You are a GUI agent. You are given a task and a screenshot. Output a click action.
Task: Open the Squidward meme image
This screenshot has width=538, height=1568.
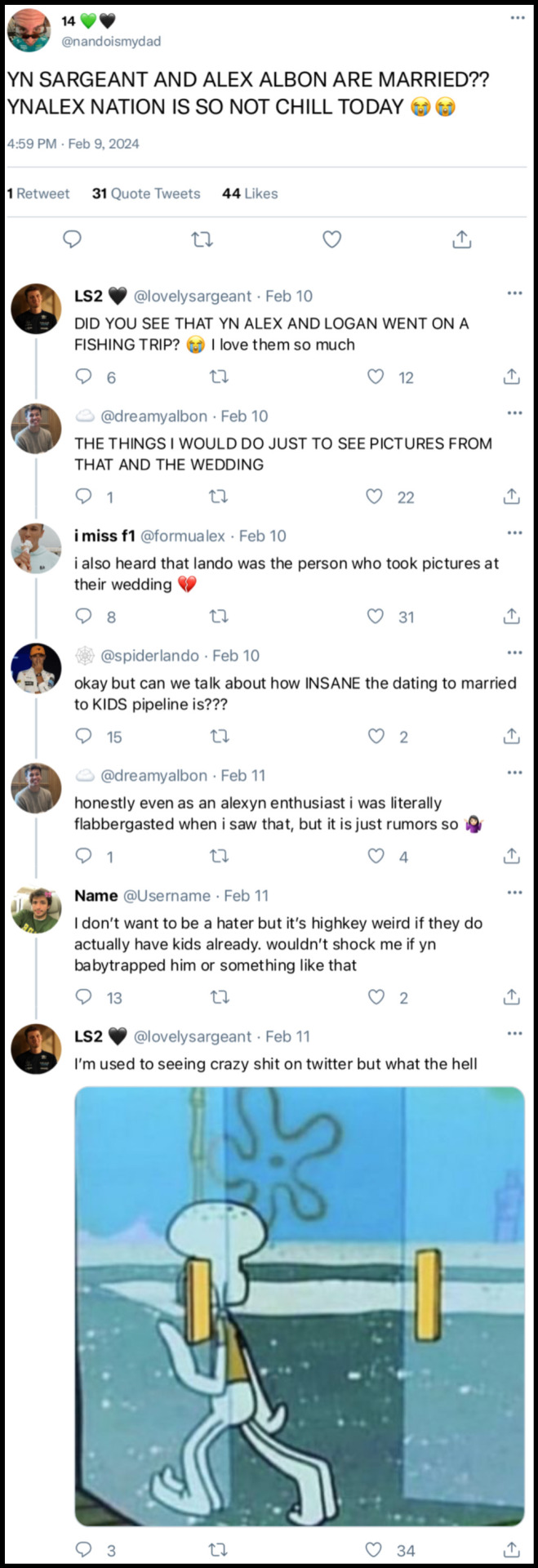point(299,1306)
